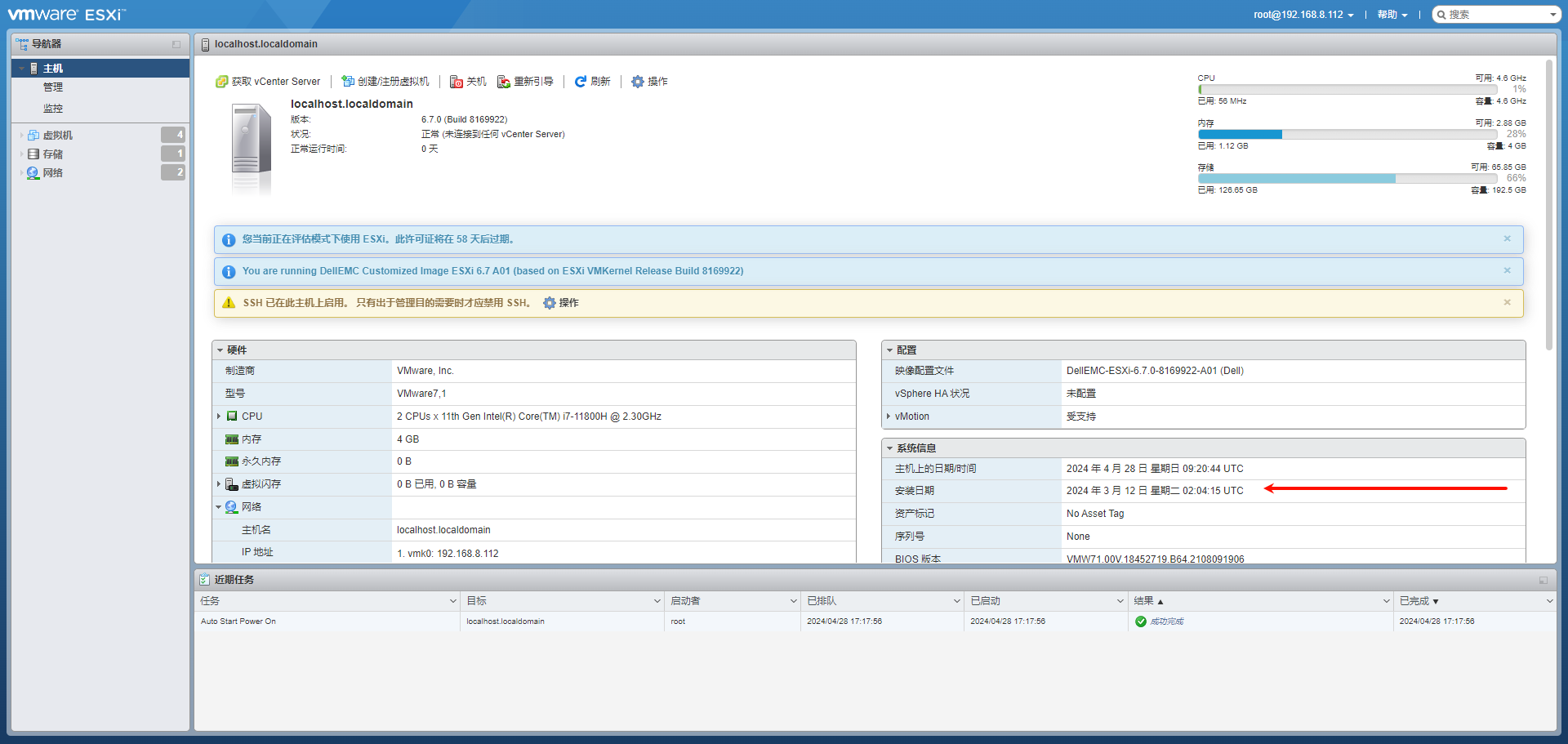Screen dimensions: 1568x744
Task: Click the virtual machines count badge 4
Action: click(173, 135)
